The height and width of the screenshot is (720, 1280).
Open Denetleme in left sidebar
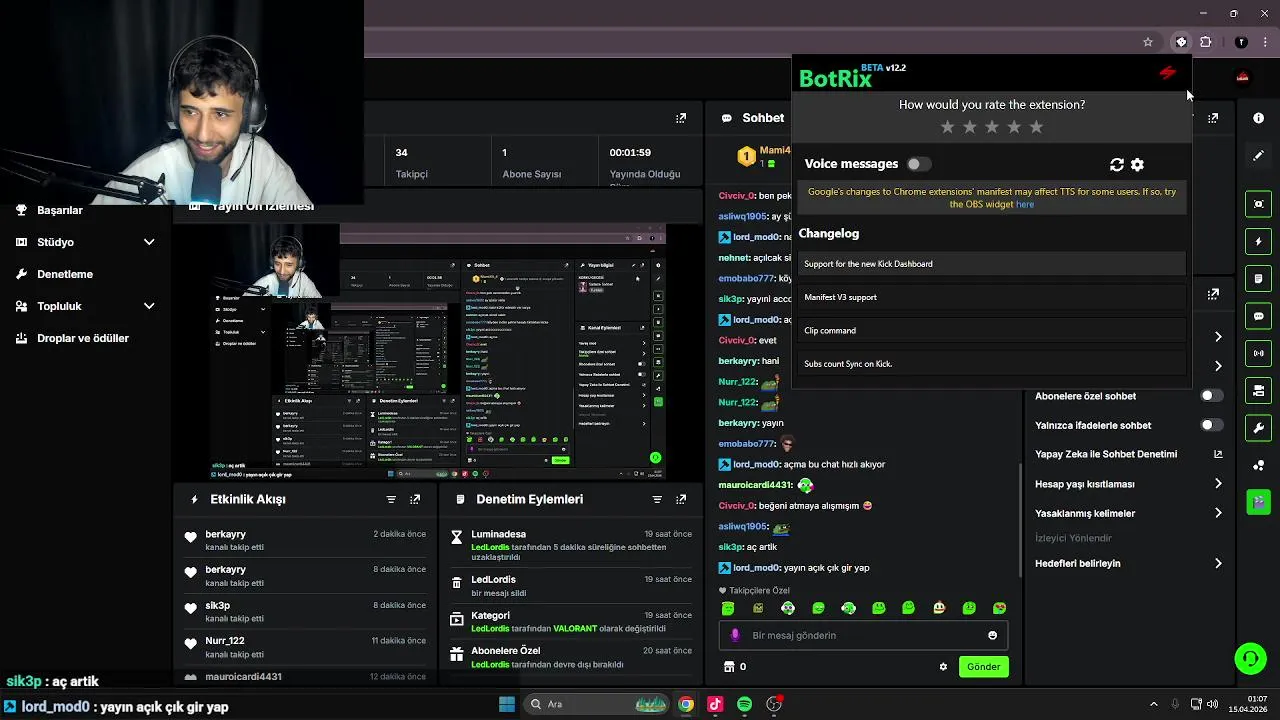click(65, 274)
